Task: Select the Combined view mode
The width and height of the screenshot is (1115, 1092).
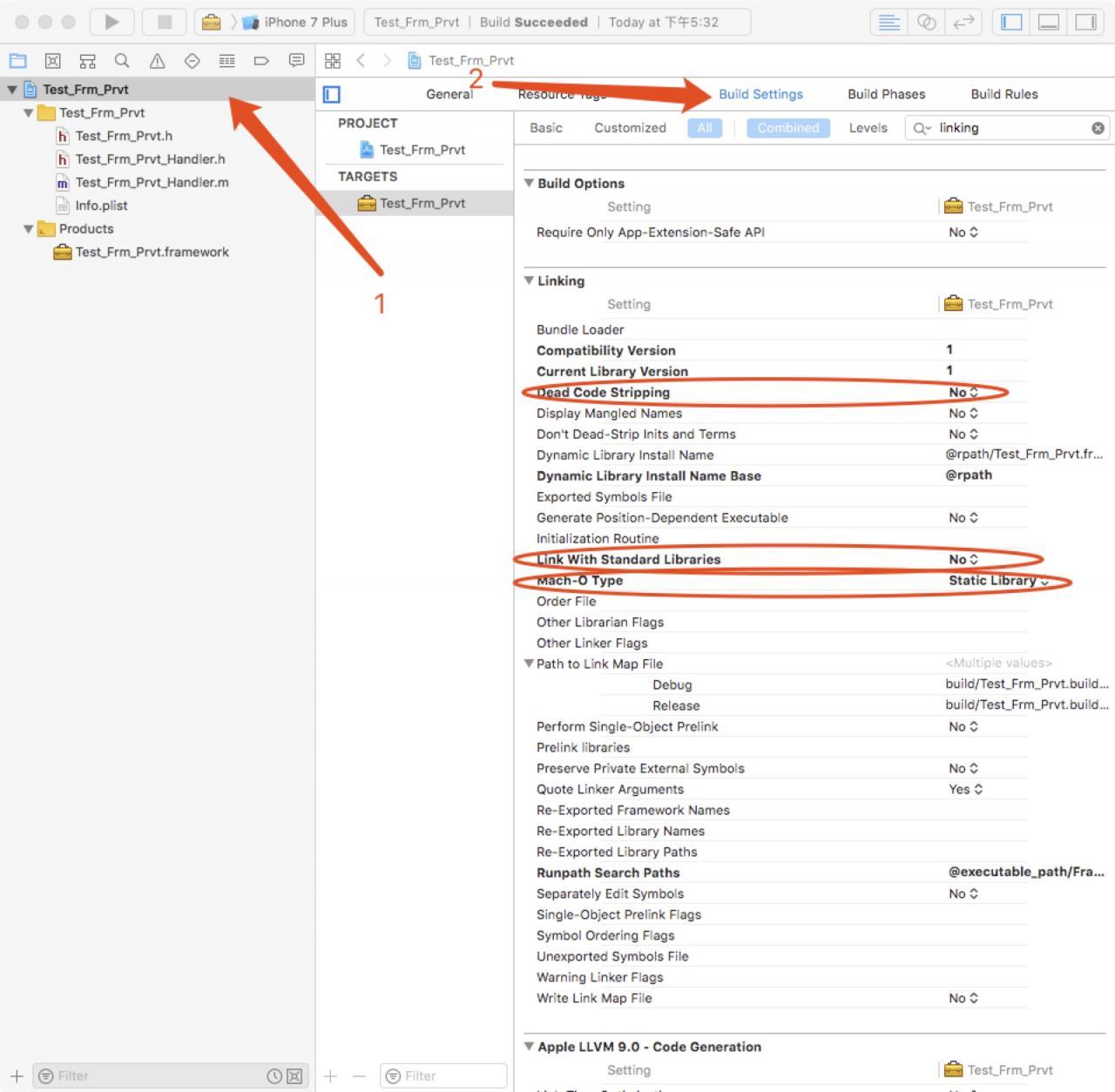Action: pos(787,128)
